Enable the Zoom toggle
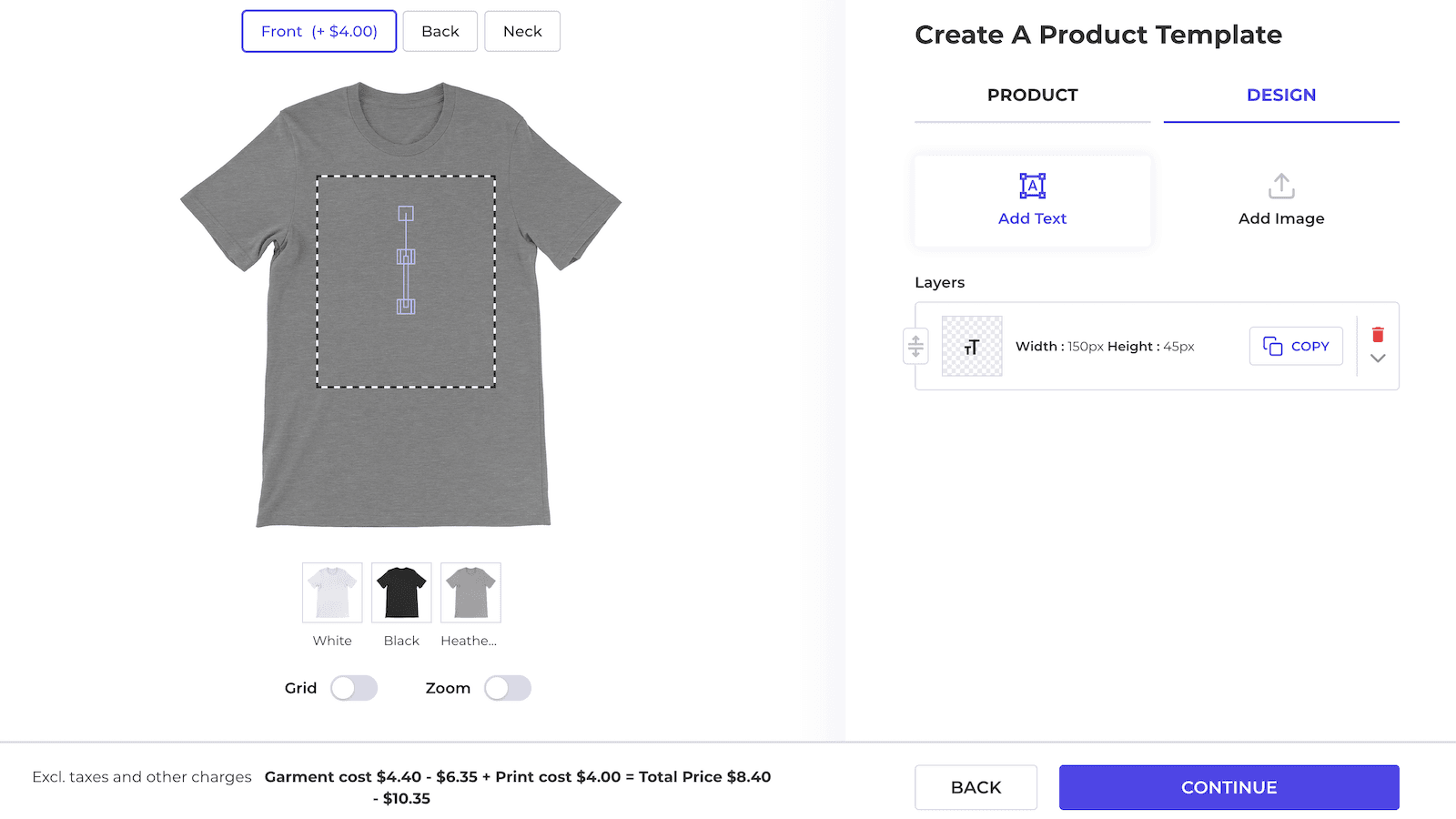1456x819 pixels. coord(508,688)
